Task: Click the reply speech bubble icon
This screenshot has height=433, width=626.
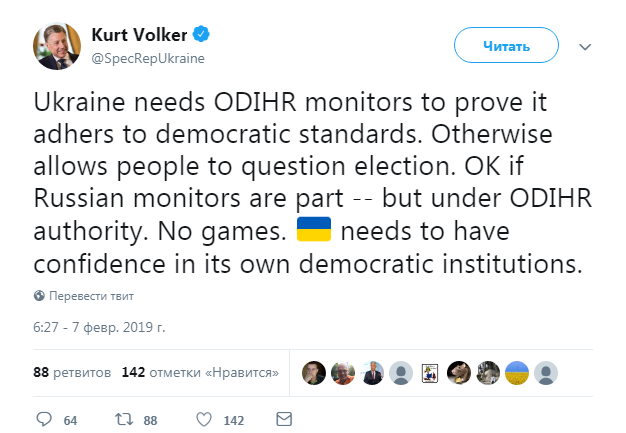Action: (x=44, y=420)
